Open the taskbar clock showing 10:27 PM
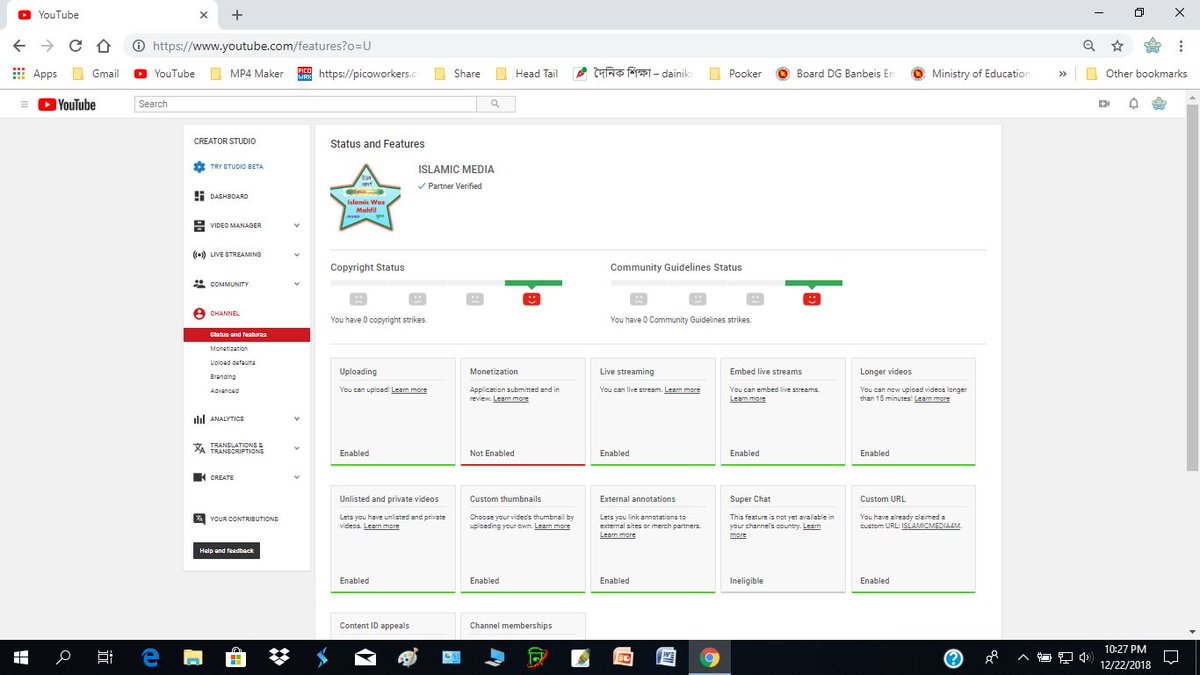 (1125, 657)
